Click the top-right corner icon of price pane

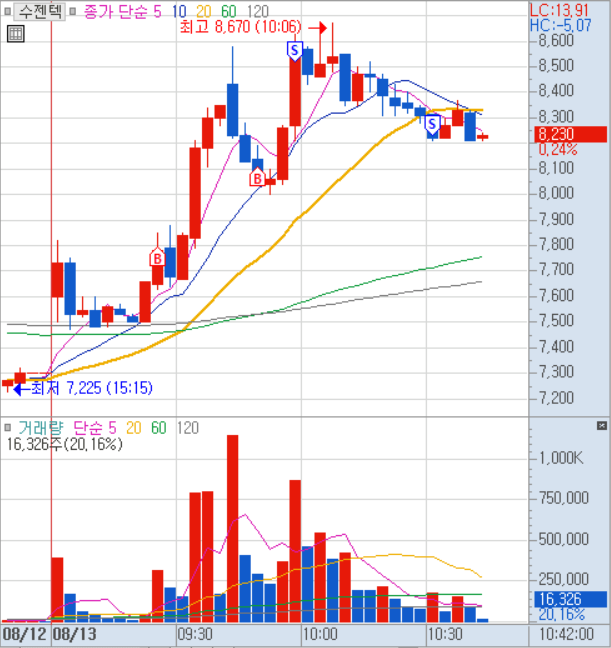tap(603, 10)
